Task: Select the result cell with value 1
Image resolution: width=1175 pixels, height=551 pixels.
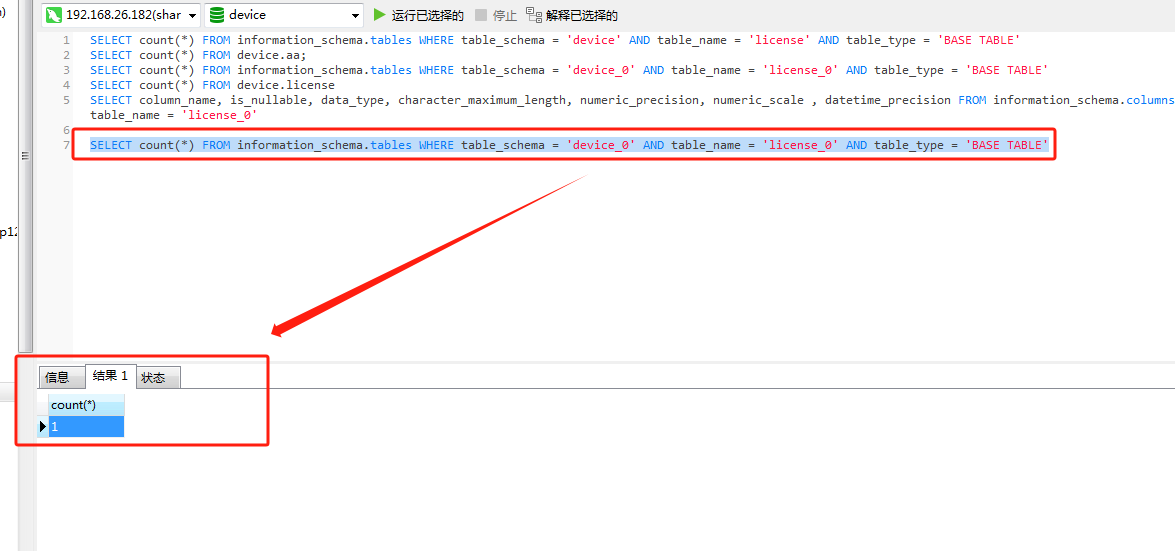Action: pyautogui.click(x=85, y=427)
